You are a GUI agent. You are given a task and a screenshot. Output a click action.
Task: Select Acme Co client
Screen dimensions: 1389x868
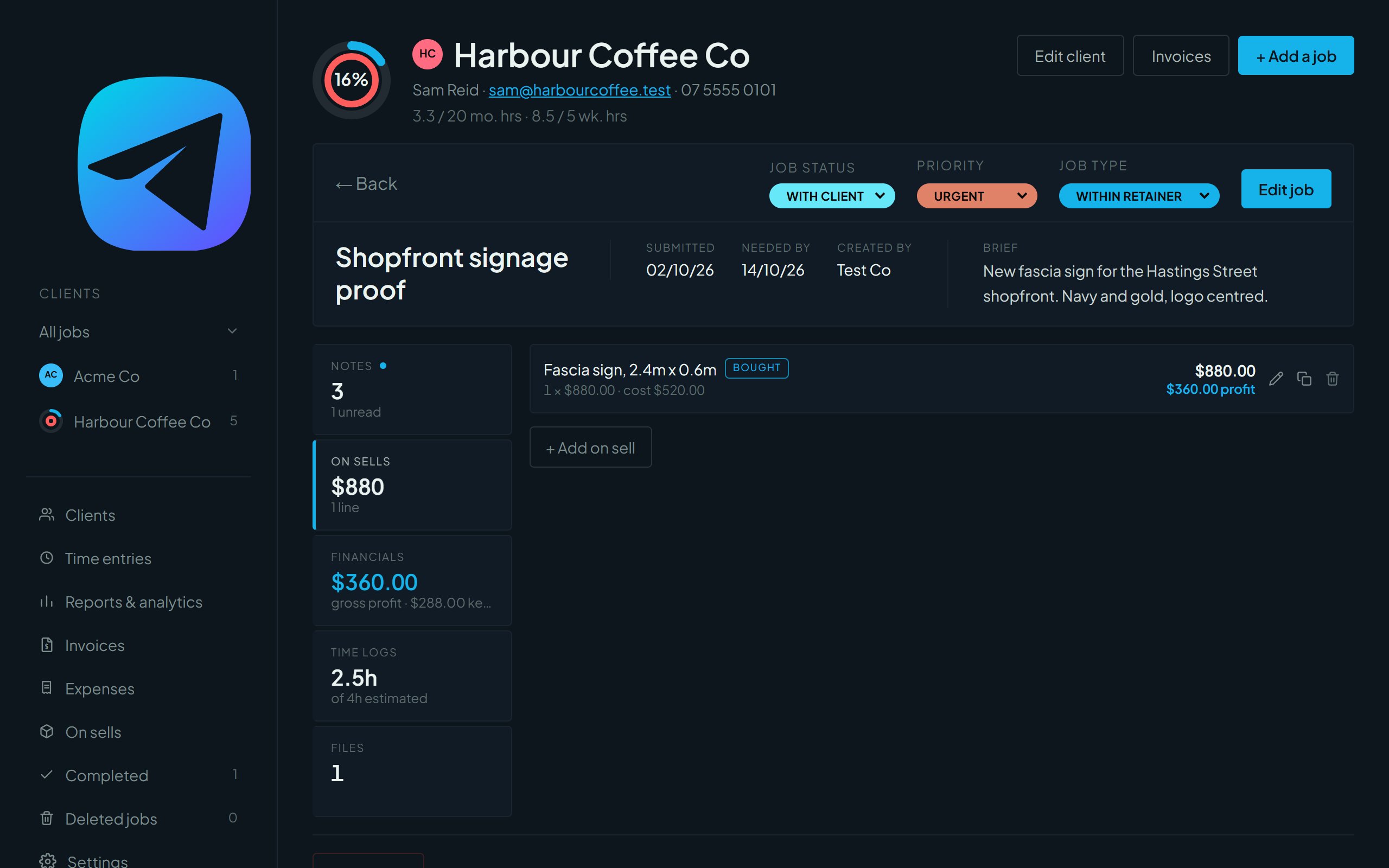tap(138, 376)
